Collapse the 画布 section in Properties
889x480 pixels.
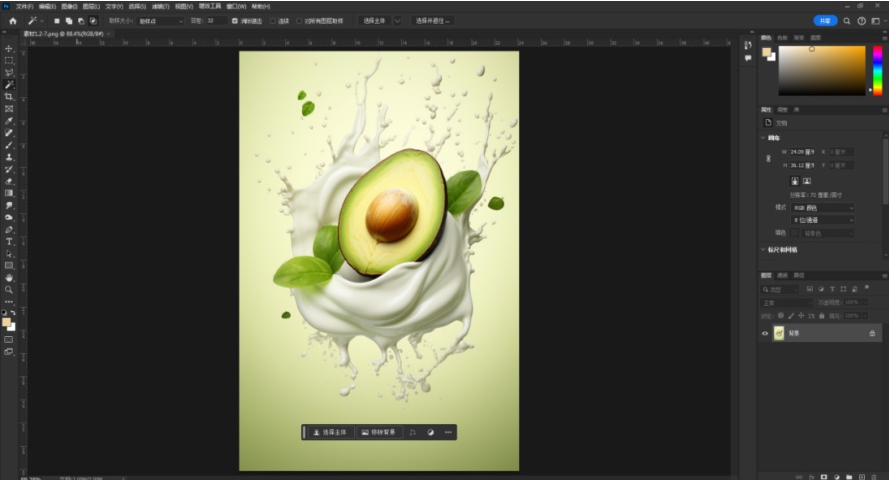[764, 138]
